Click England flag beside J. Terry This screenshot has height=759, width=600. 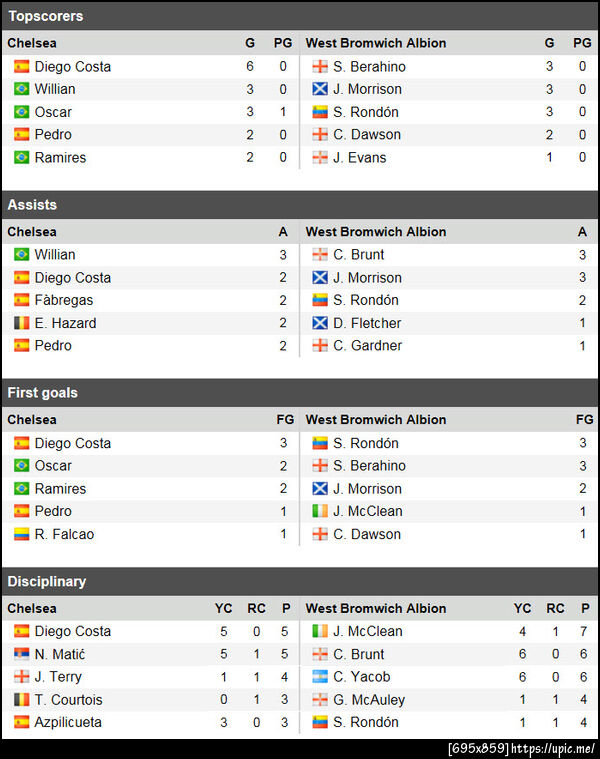coord(21,677)
